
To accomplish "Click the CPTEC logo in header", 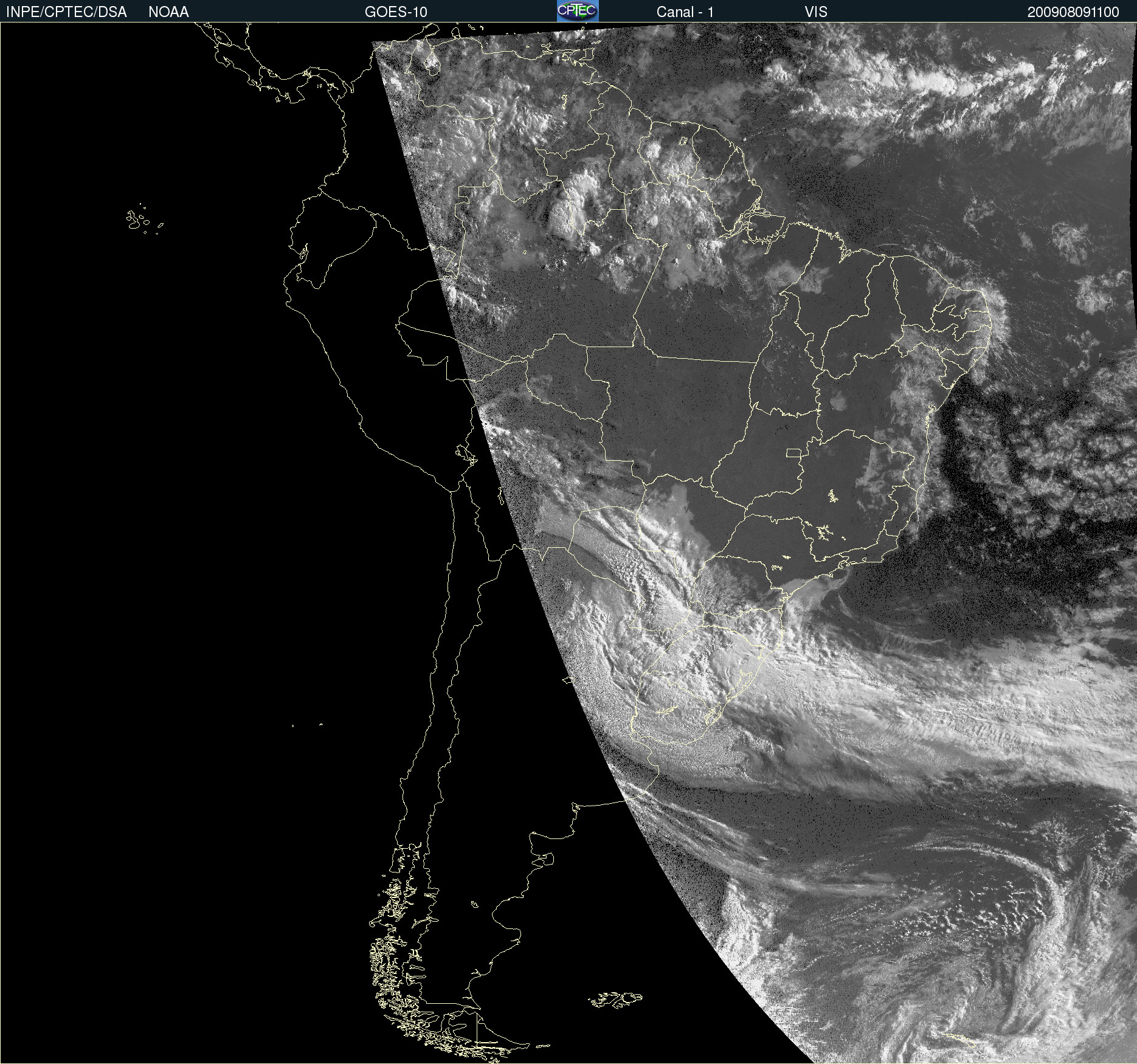I will [x=578, y=11].
